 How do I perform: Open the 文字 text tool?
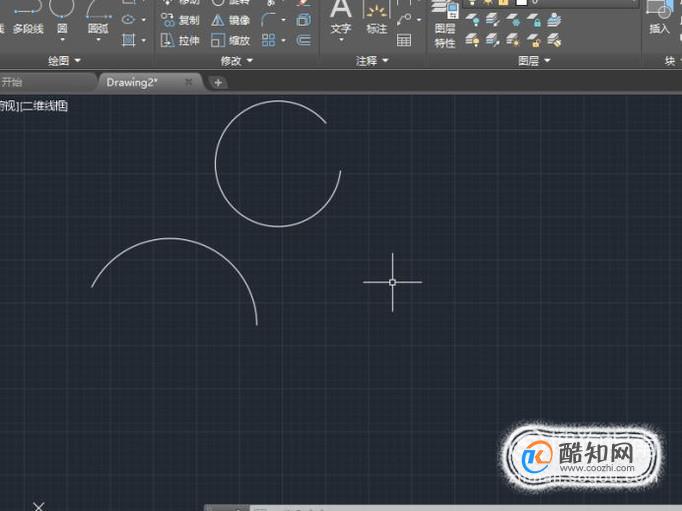341,17
